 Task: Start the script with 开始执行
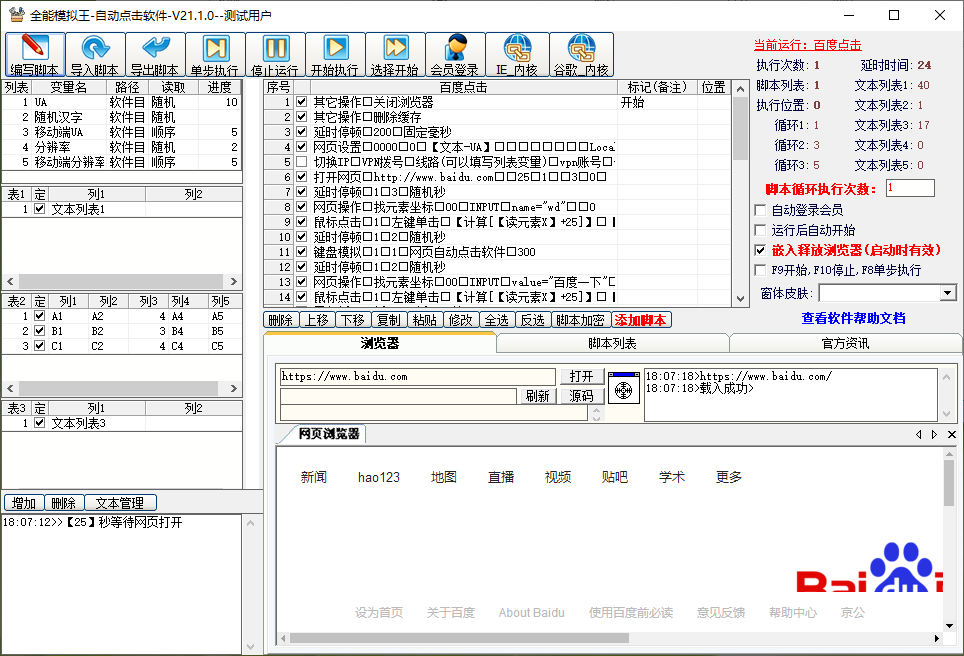click(x=335, y=55)
